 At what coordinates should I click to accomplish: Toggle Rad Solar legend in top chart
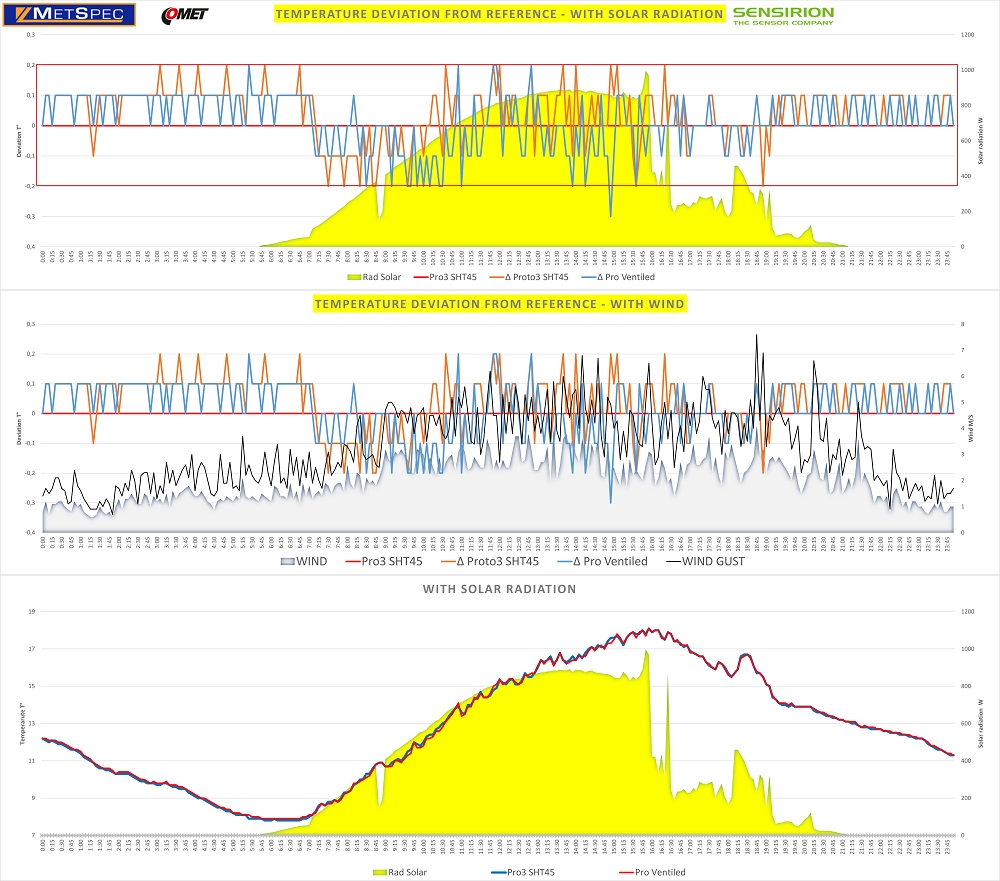click(x=376, y=275)
